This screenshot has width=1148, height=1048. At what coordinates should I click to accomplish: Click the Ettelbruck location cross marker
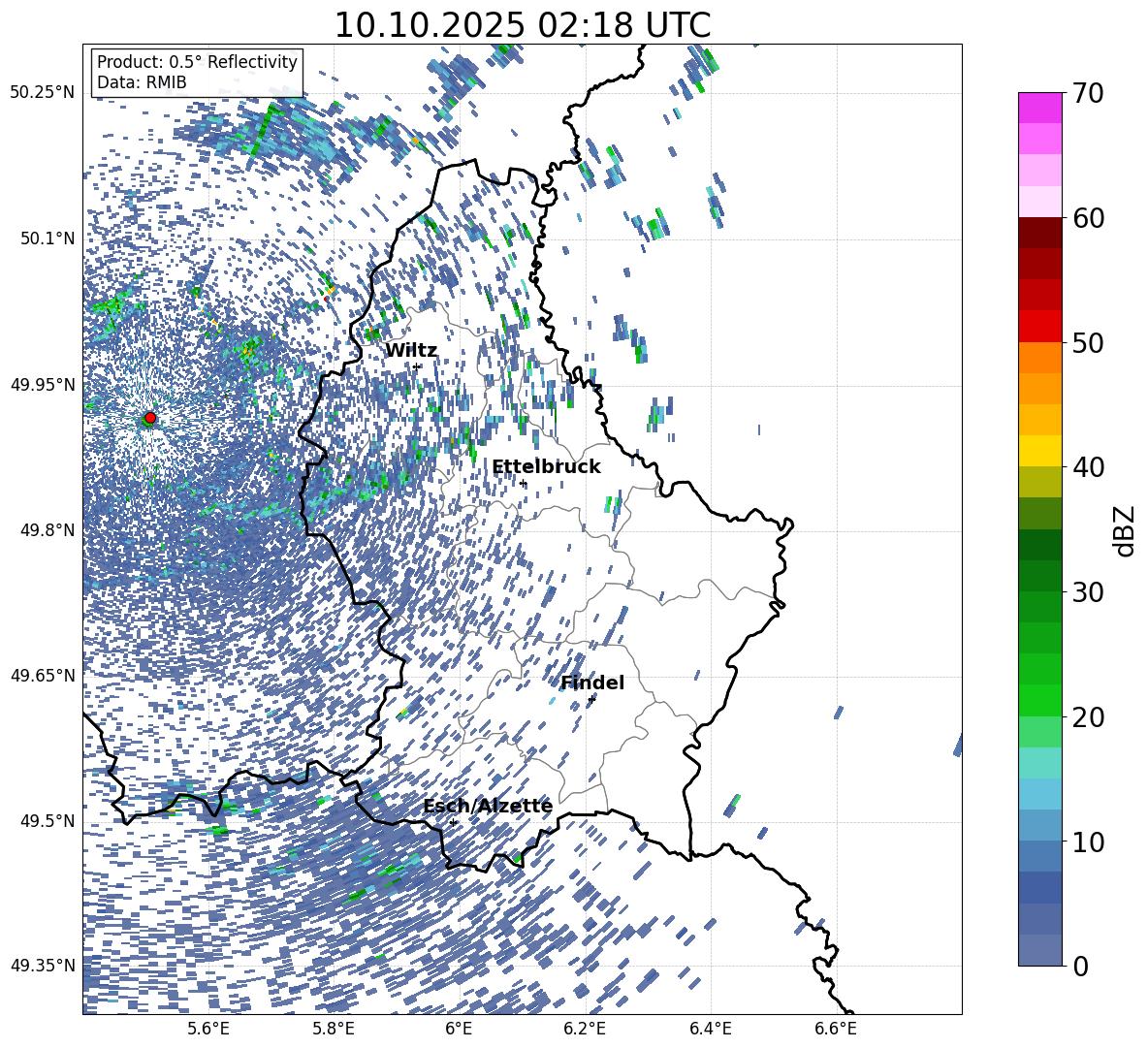pos(523,483)
